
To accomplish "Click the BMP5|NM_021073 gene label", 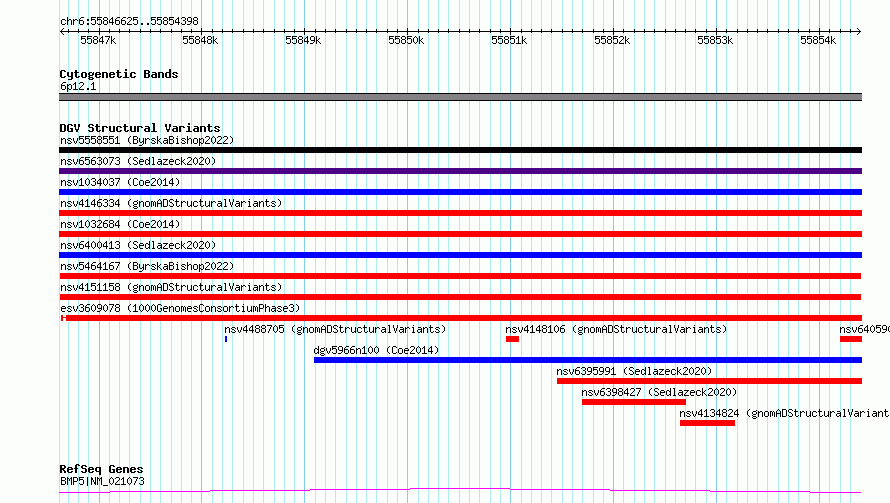I will tap(102, 481).
